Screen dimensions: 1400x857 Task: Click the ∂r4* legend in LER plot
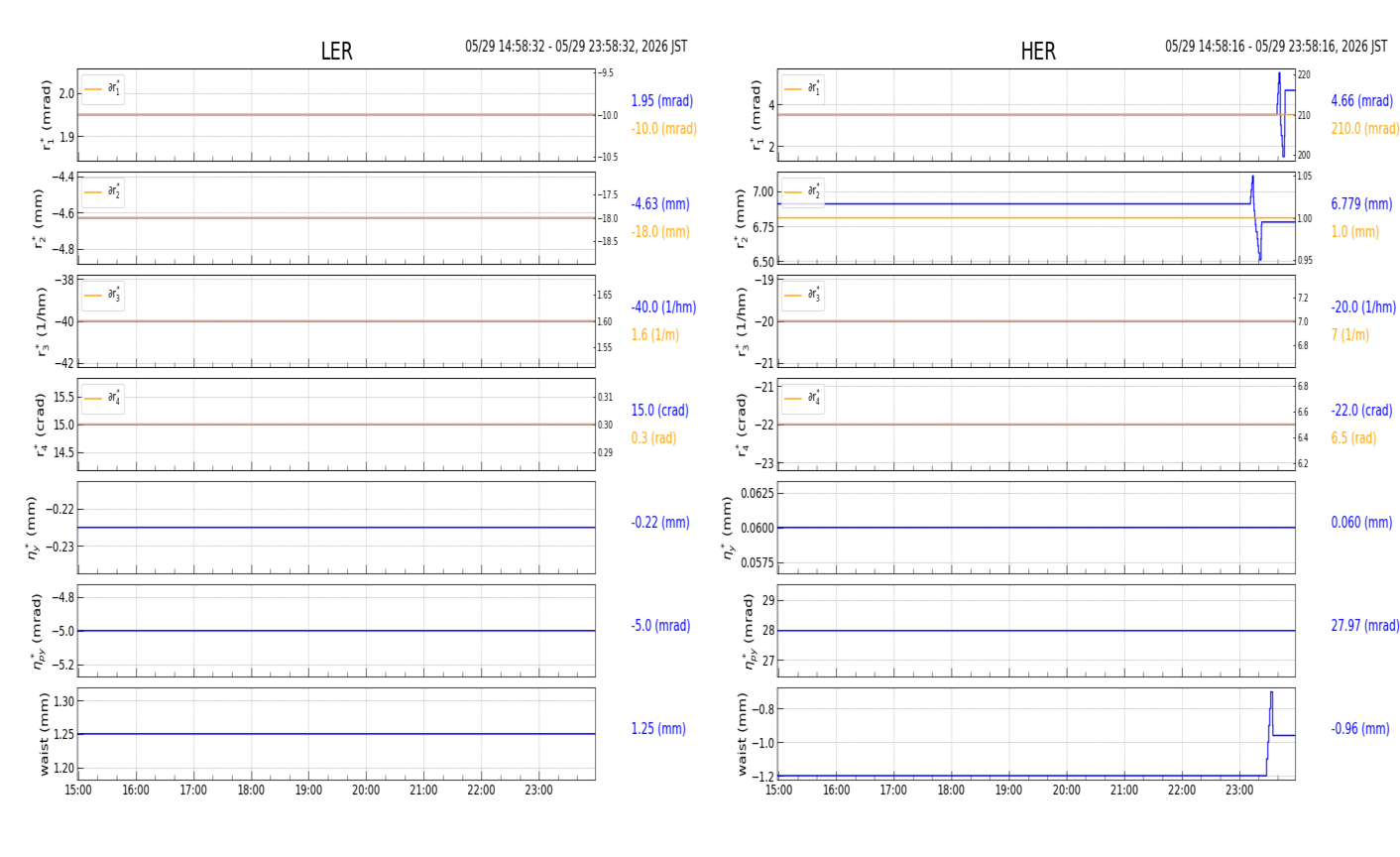click(103, 399)
